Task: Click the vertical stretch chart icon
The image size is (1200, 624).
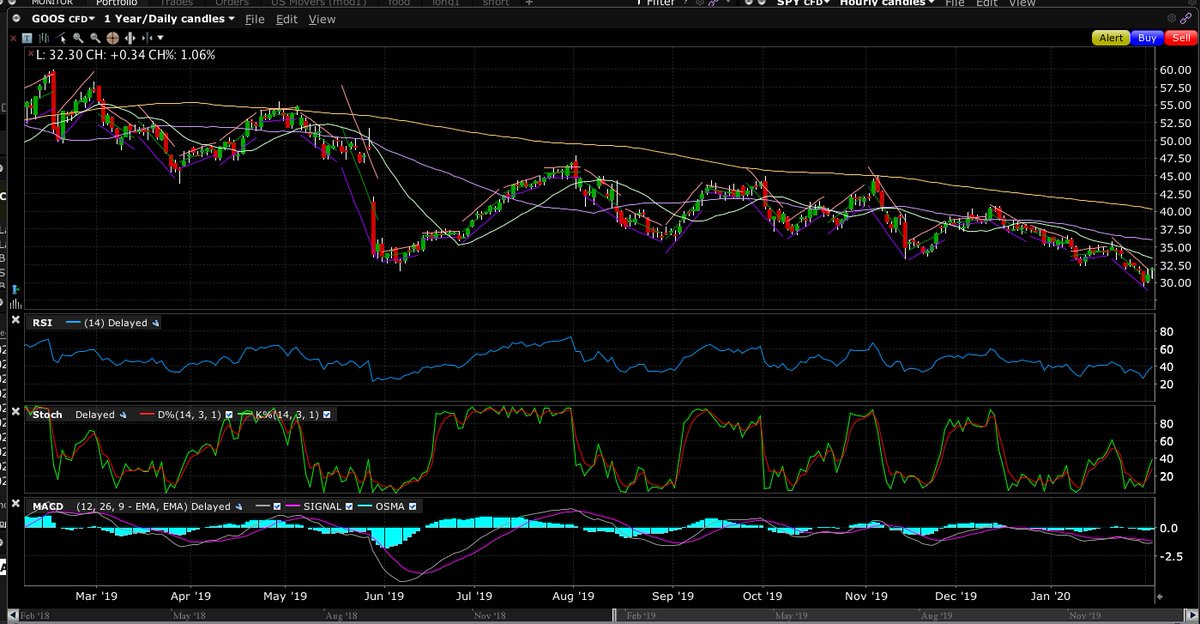Action: (x=130, y=38)
